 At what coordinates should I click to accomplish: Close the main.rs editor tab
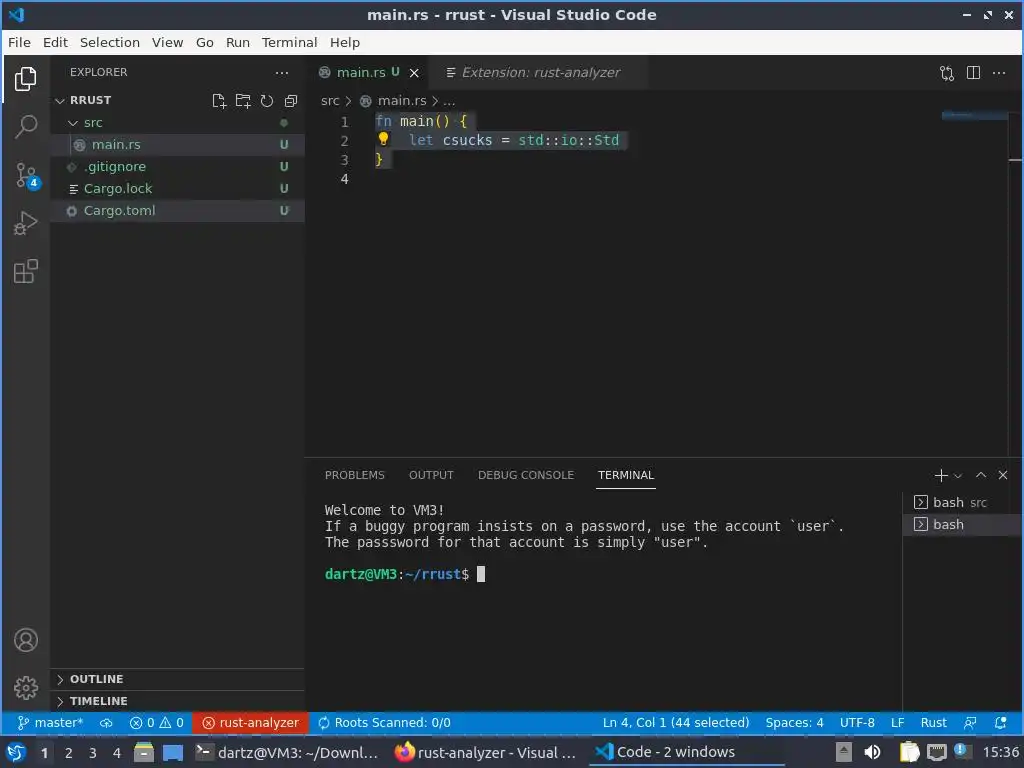[x=414, y=73]
